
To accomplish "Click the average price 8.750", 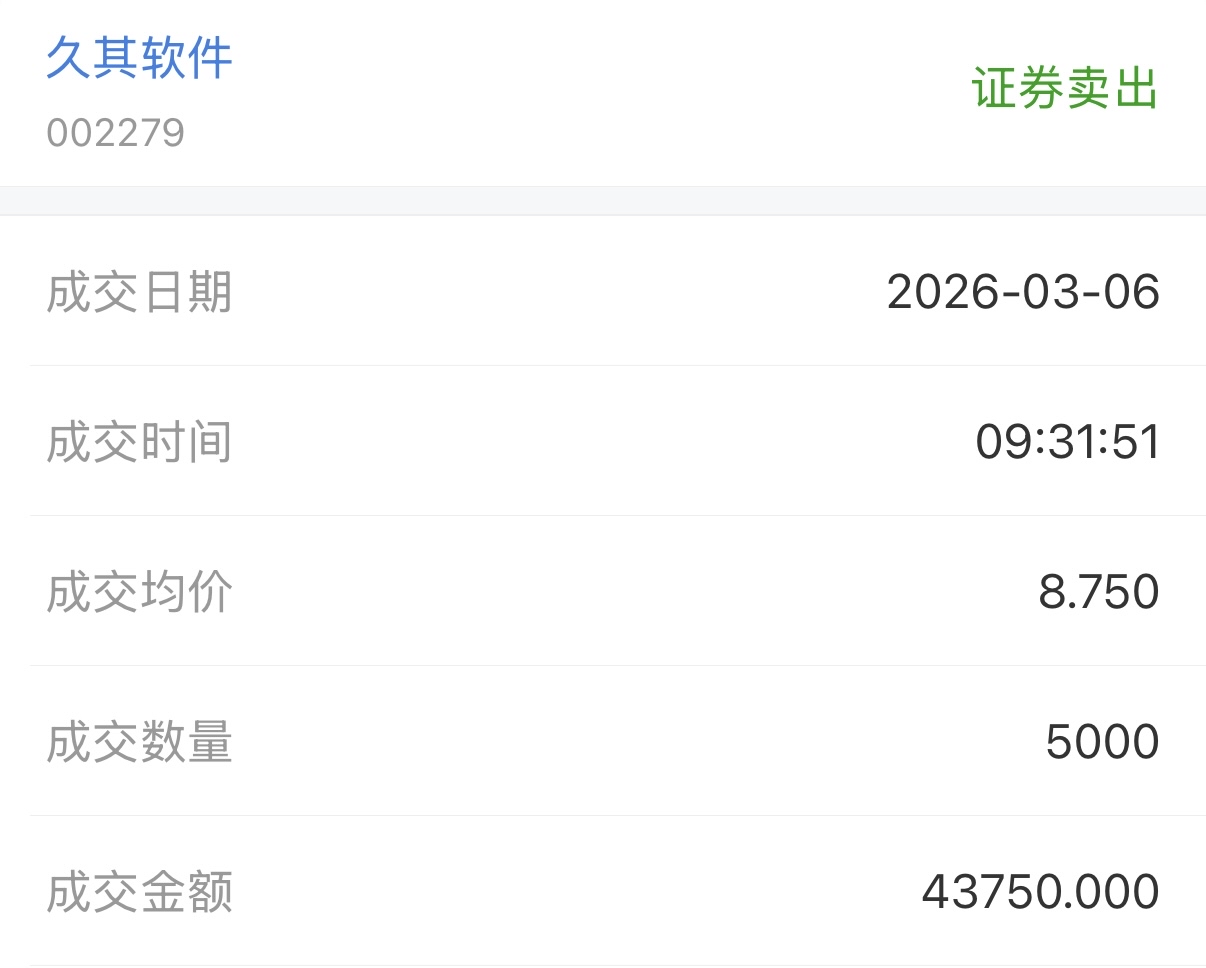I will point(1099,592).
